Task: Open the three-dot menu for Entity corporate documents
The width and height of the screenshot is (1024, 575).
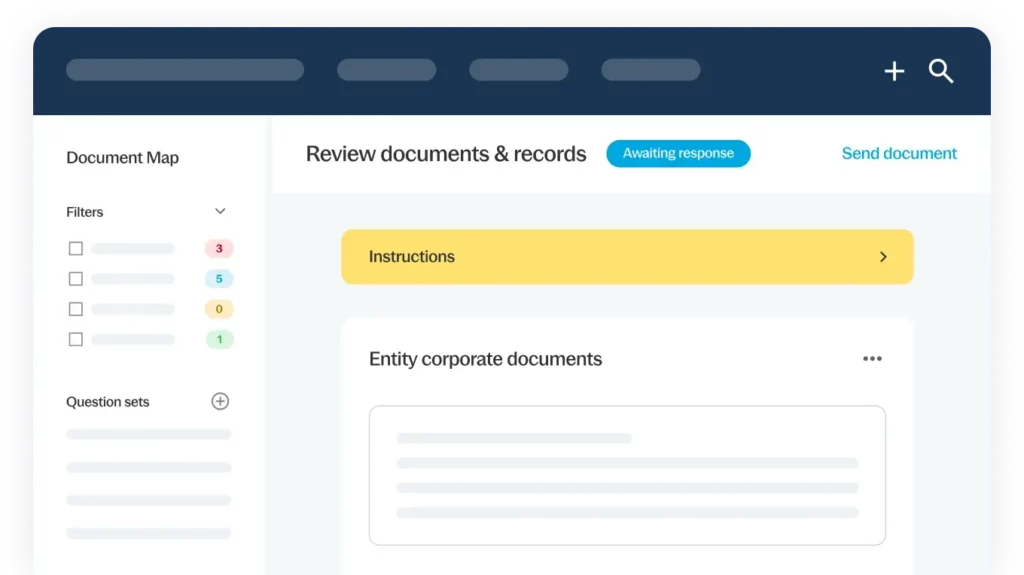Action: tap(872, 359)
